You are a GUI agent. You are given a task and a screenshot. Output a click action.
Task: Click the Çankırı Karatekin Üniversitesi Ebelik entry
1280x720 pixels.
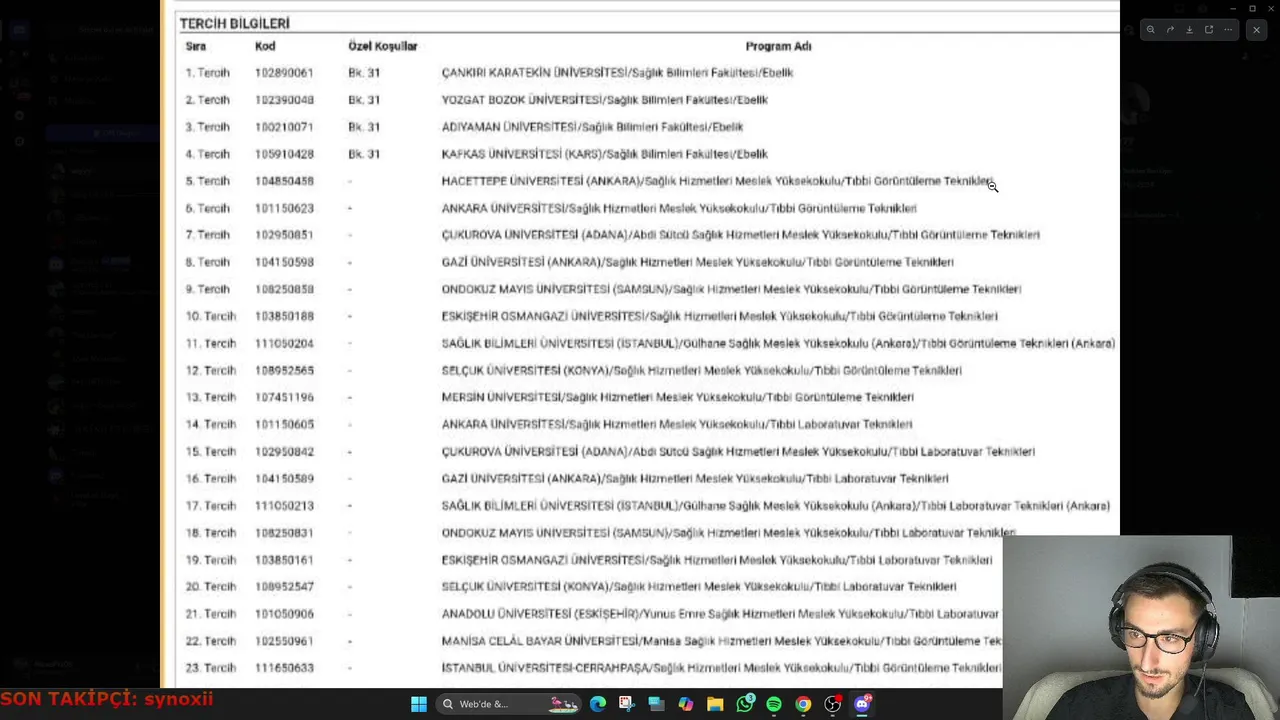pyautogui.click(x=617, y=73)
